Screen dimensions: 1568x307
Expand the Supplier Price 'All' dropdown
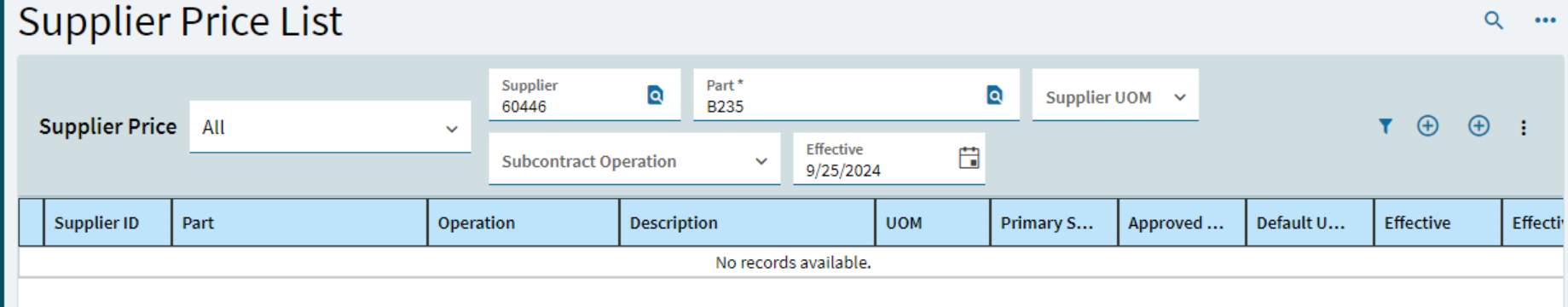click(330, 127)
